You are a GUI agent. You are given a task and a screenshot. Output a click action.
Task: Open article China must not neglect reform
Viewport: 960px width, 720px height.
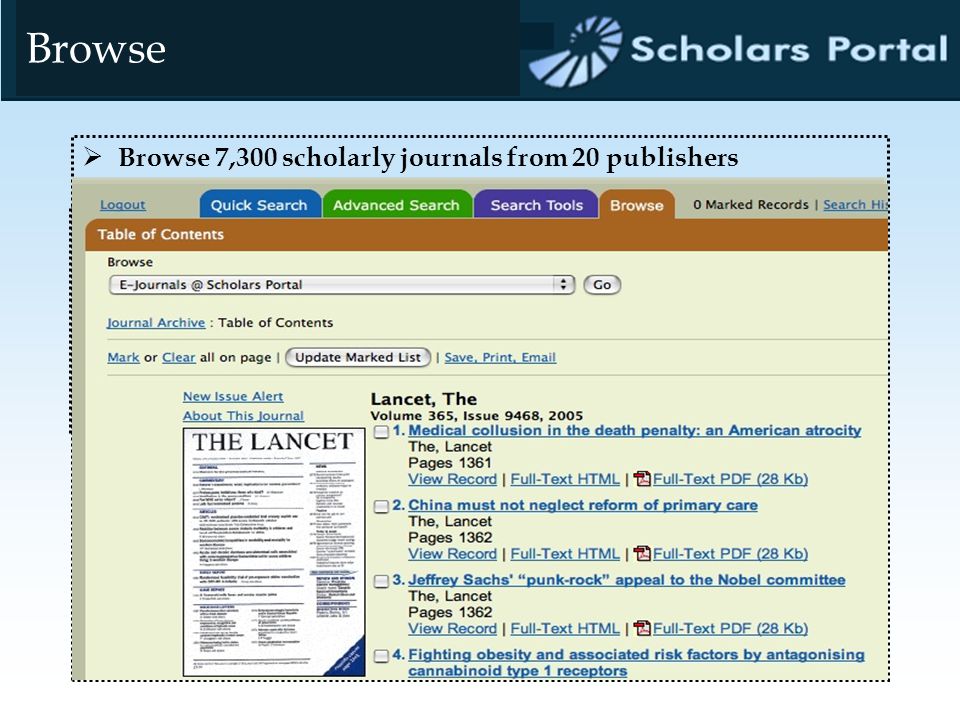[583, 505]
